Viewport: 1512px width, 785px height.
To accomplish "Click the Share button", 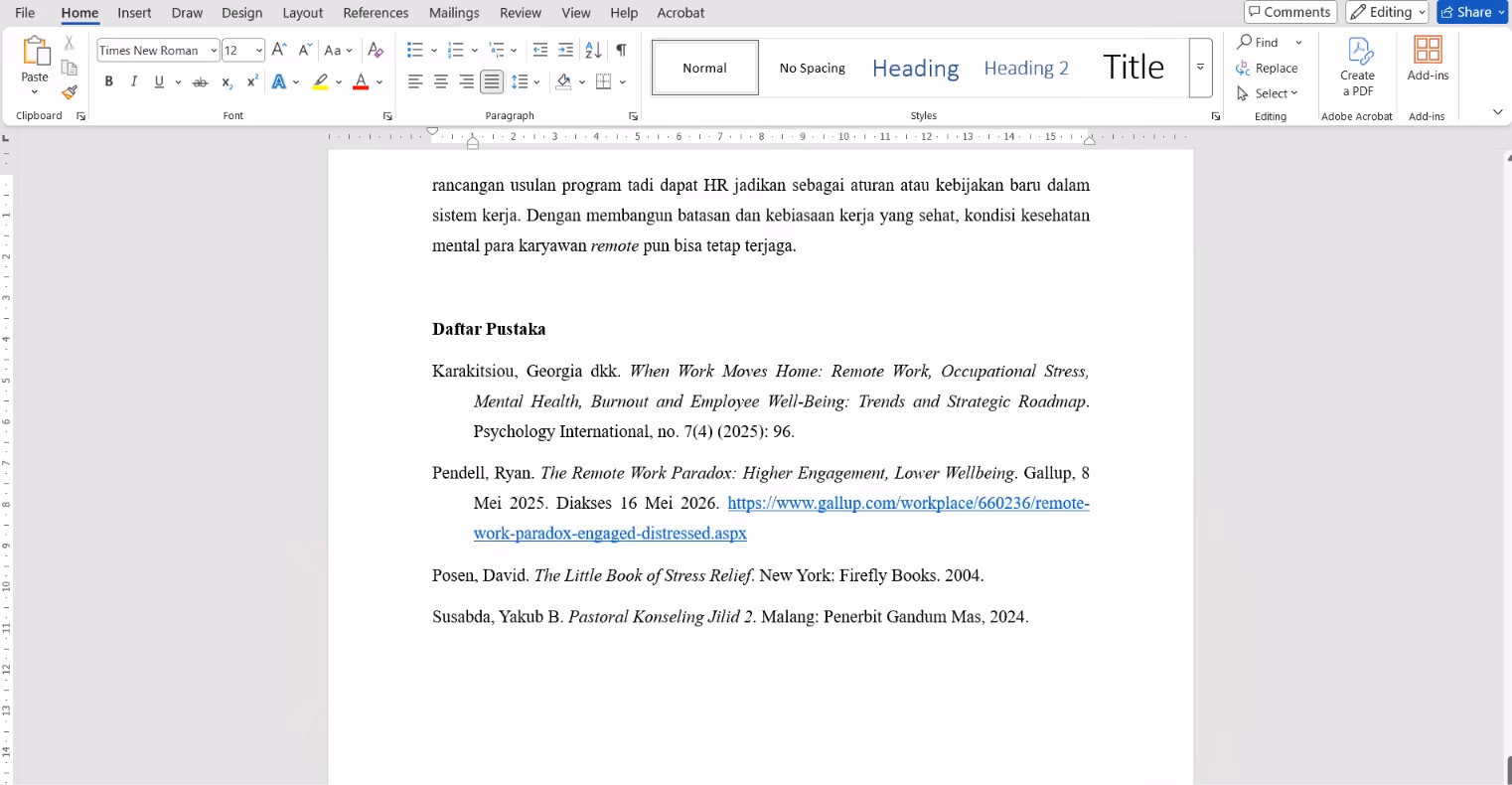I will pyautogui.click(x=1472, y=12).
